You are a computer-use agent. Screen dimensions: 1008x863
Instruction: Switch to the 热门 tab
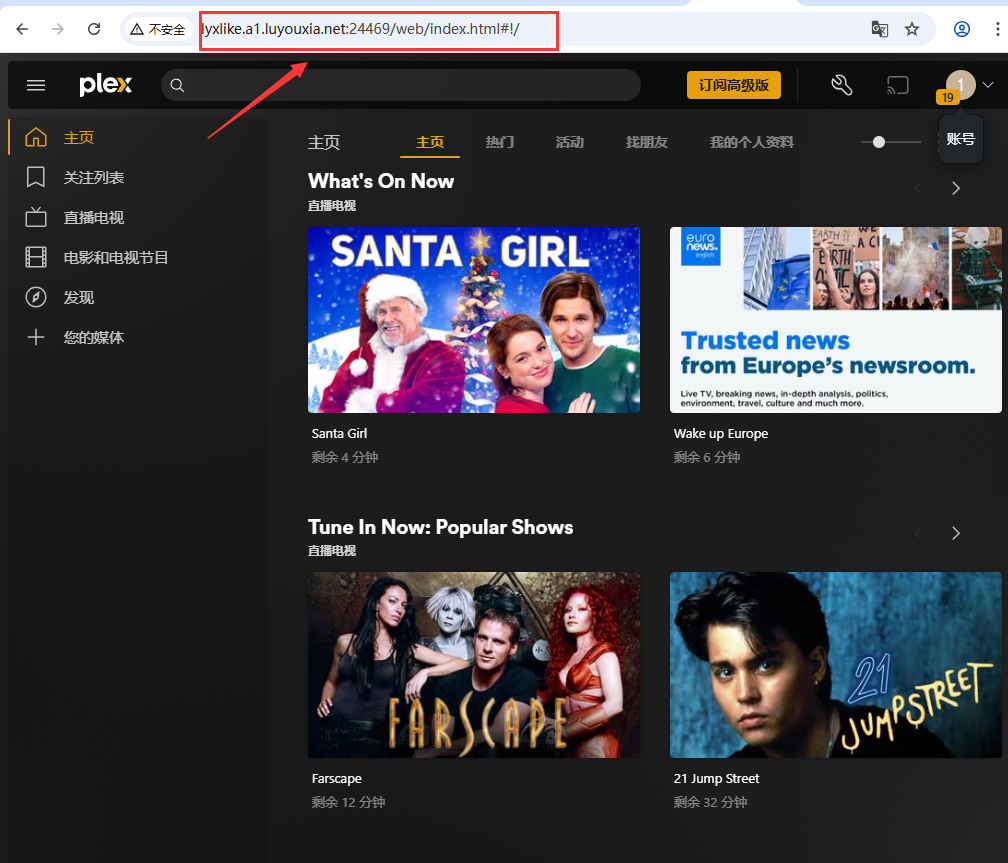pos(500,142)
